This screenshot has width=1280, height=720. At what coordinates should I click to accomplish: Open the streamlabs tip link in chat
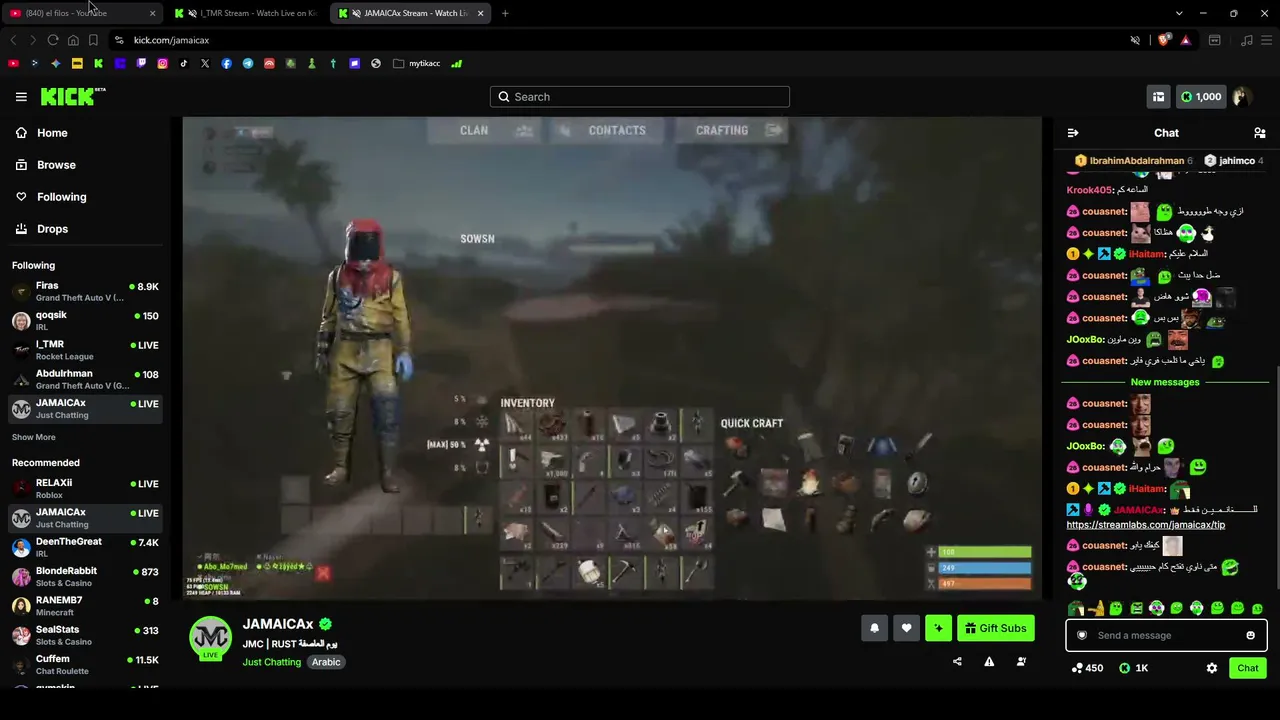click(x=1146, y=525)
